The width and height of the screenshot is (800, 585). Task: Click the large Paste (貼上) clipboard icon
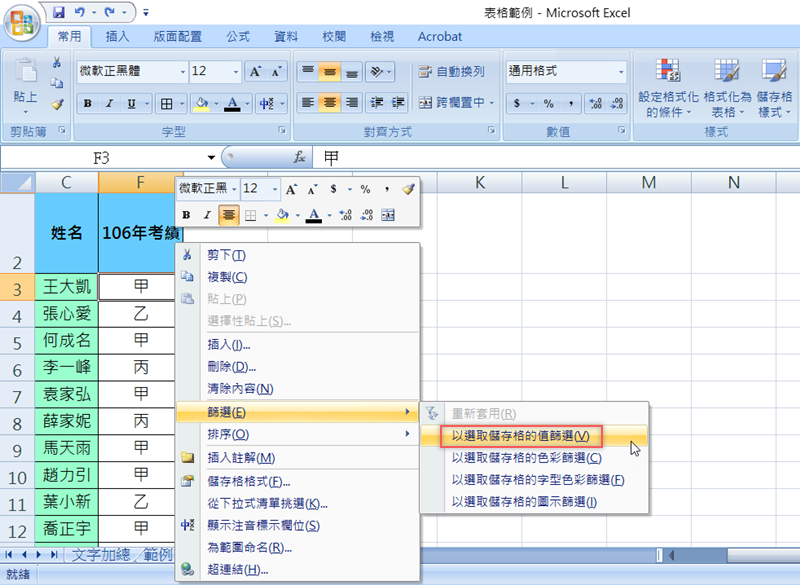pyautogui.click(x=25, y=80)
